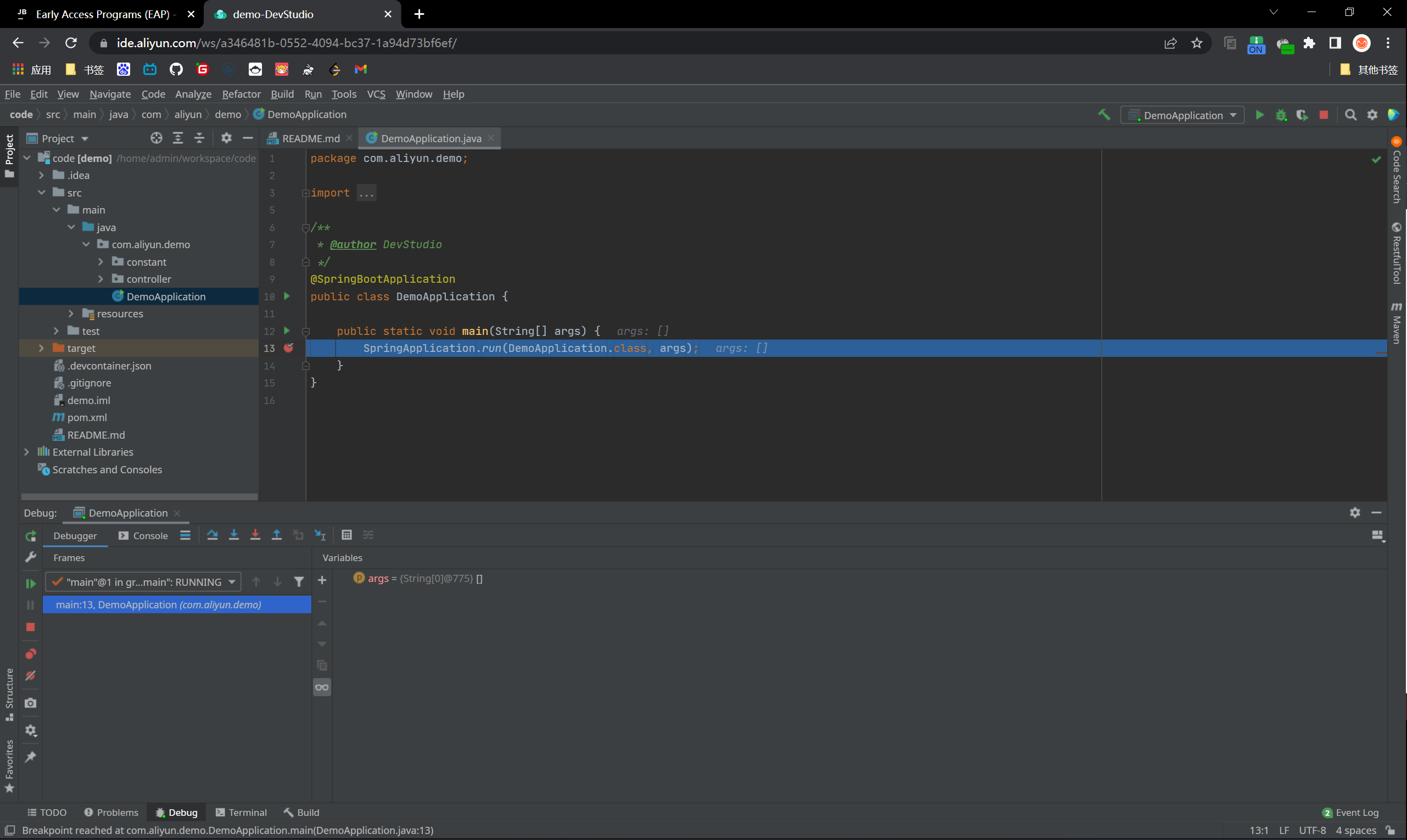Click the project tree horizontal scrollbar
1407x840 pixels.
point(139,497)
